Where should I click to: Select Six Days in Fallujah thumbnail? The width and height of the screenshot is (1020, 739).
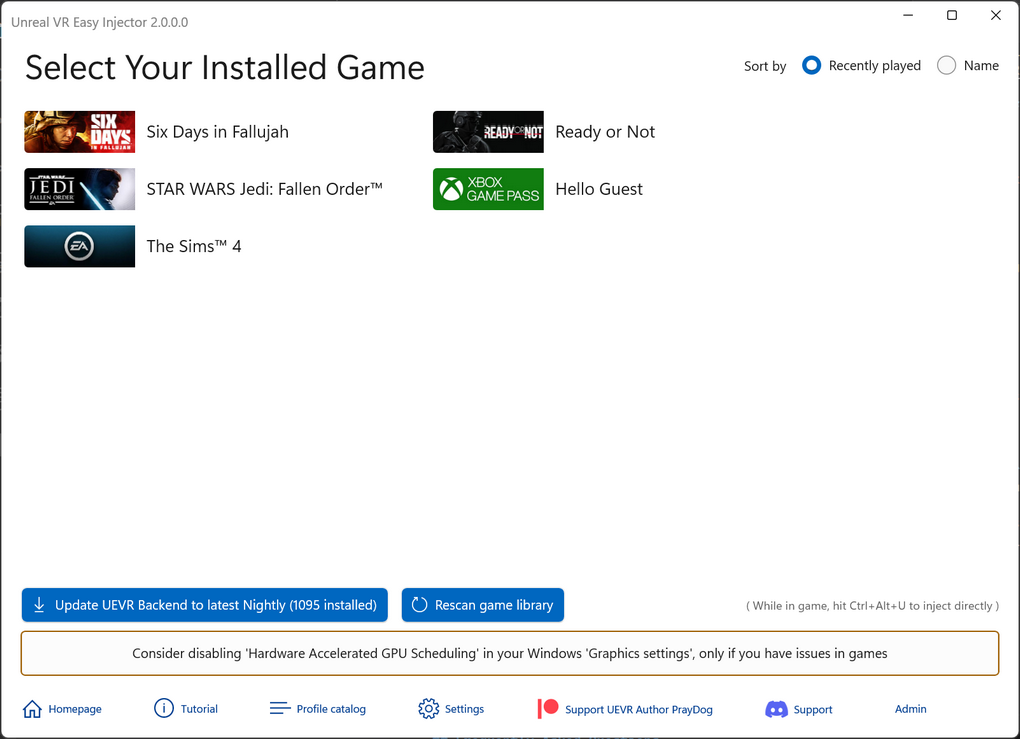click(80, 132)
